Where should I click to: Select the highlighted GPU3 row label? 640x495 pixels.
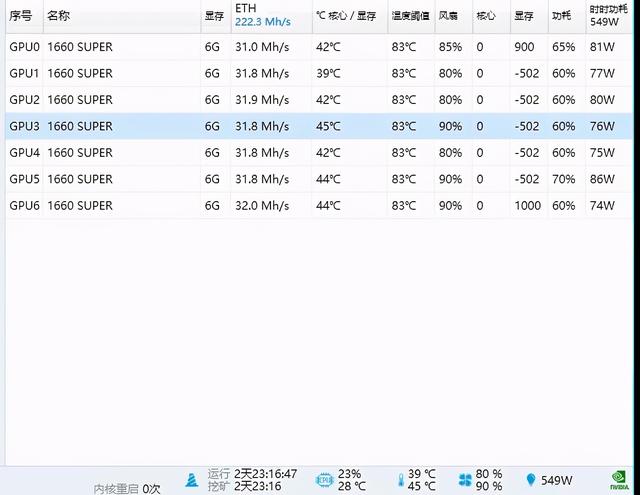point(24,127)
